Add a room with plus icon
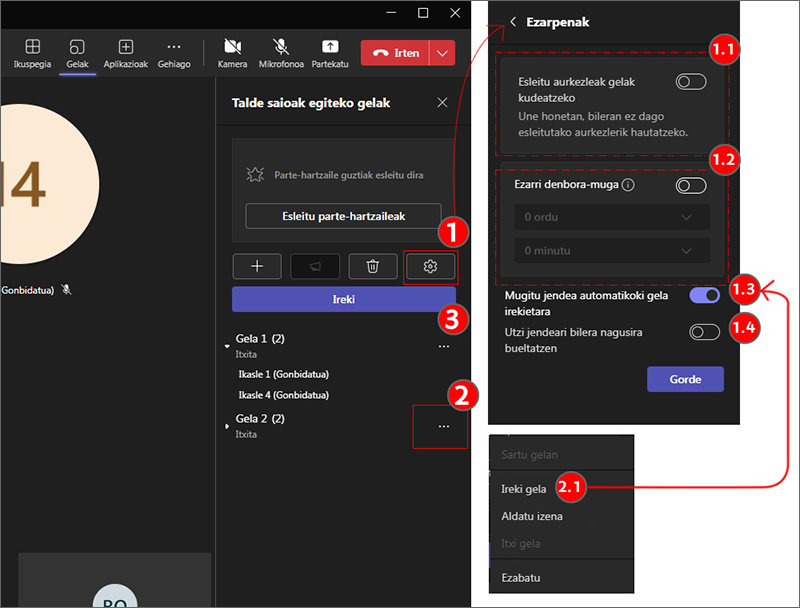The image size is (800, 608). (x=257, y=266)
